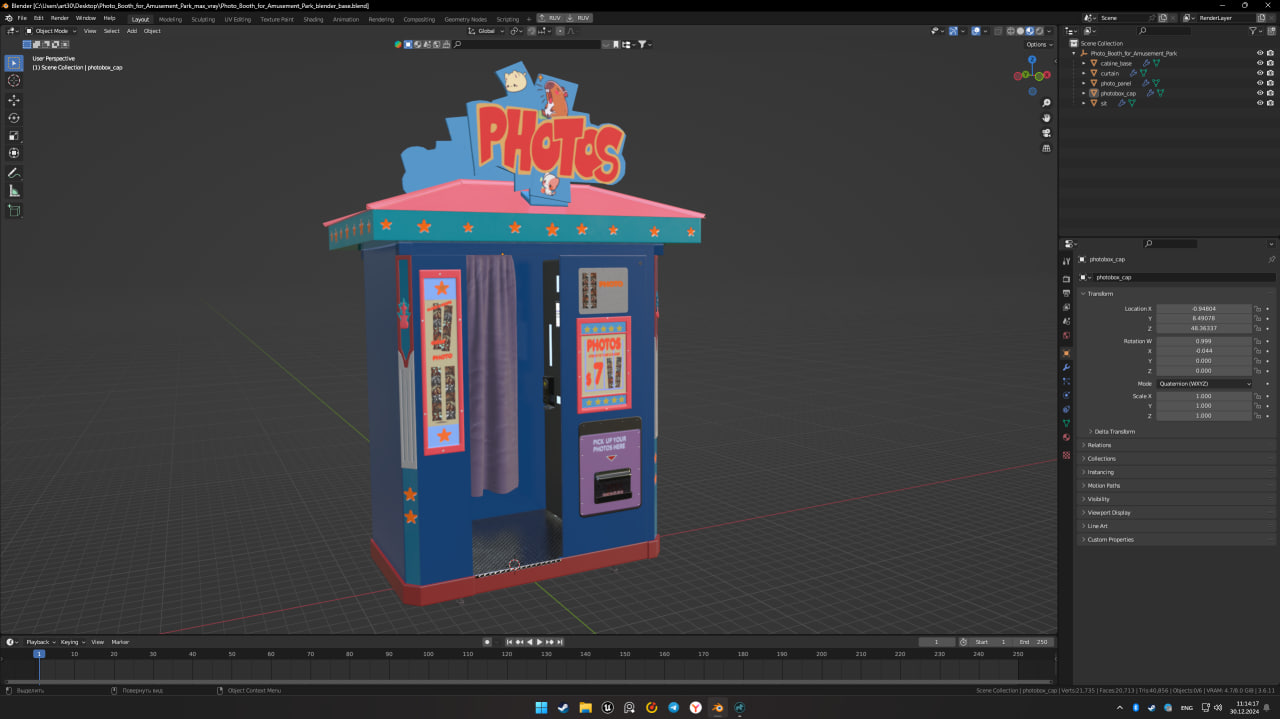Hide curtain object via eye icon
The height and width of the screenshot is (719, 1280).
point(1260,73)
